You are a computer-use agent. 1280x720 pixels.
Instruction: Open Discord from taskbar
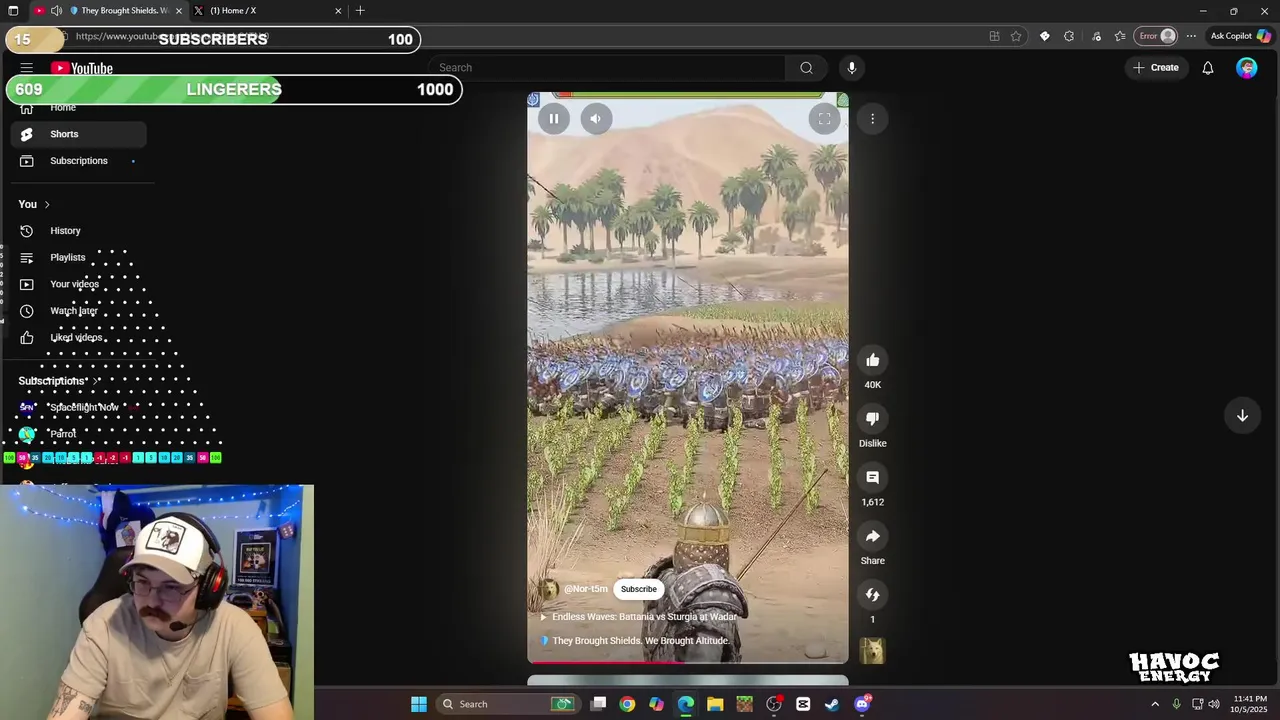click(862, 704)
